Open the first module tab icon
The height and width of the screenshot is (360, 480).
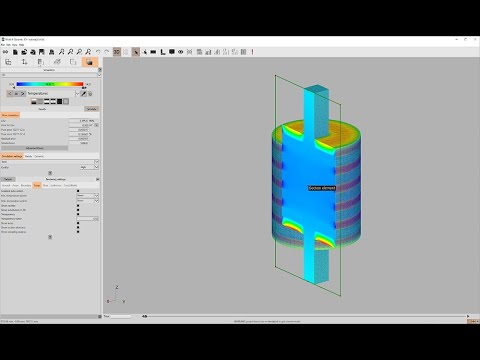(8, 62)
